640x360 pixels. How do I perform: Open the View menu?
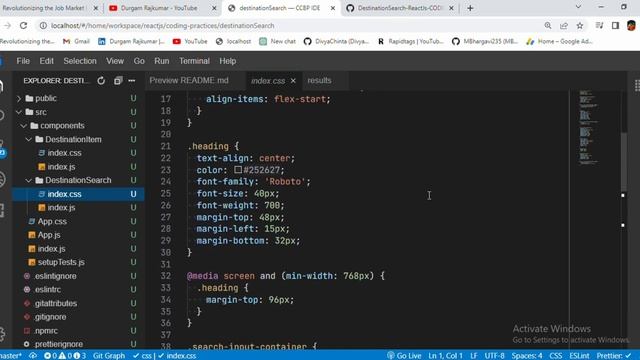(x=115, y=61)
